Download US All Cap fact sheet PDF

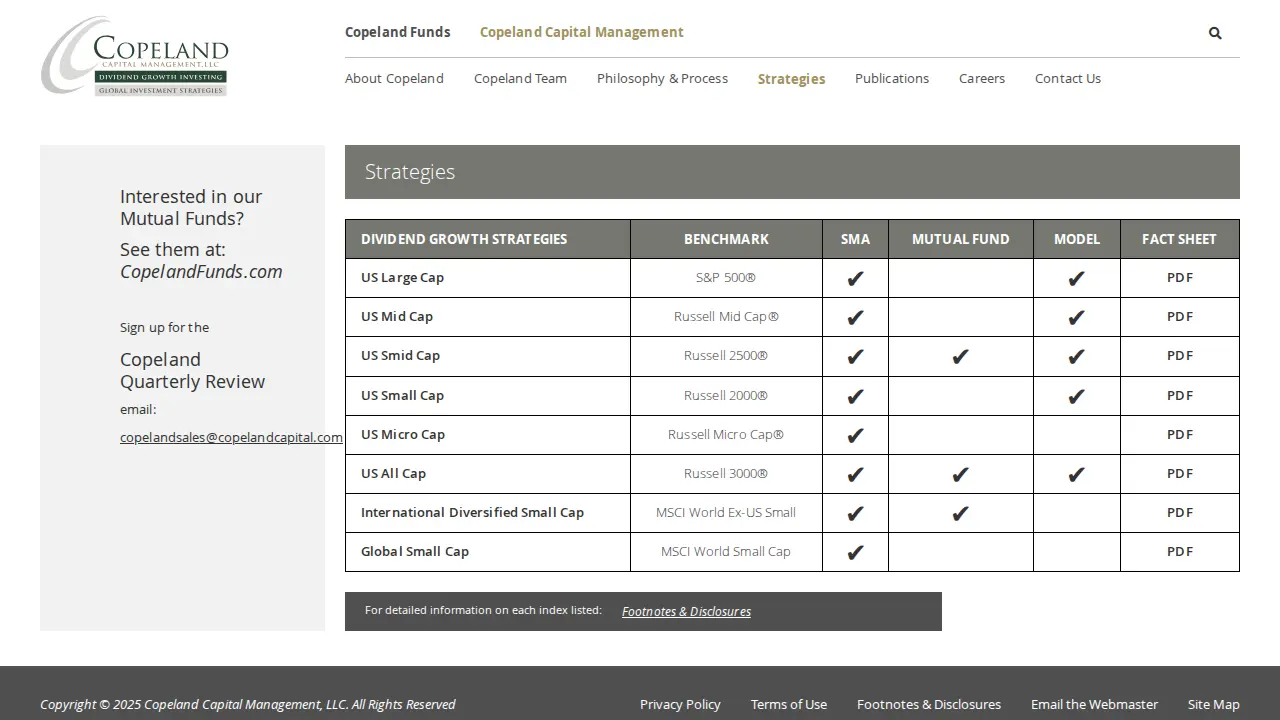(x=1180, y=473)
